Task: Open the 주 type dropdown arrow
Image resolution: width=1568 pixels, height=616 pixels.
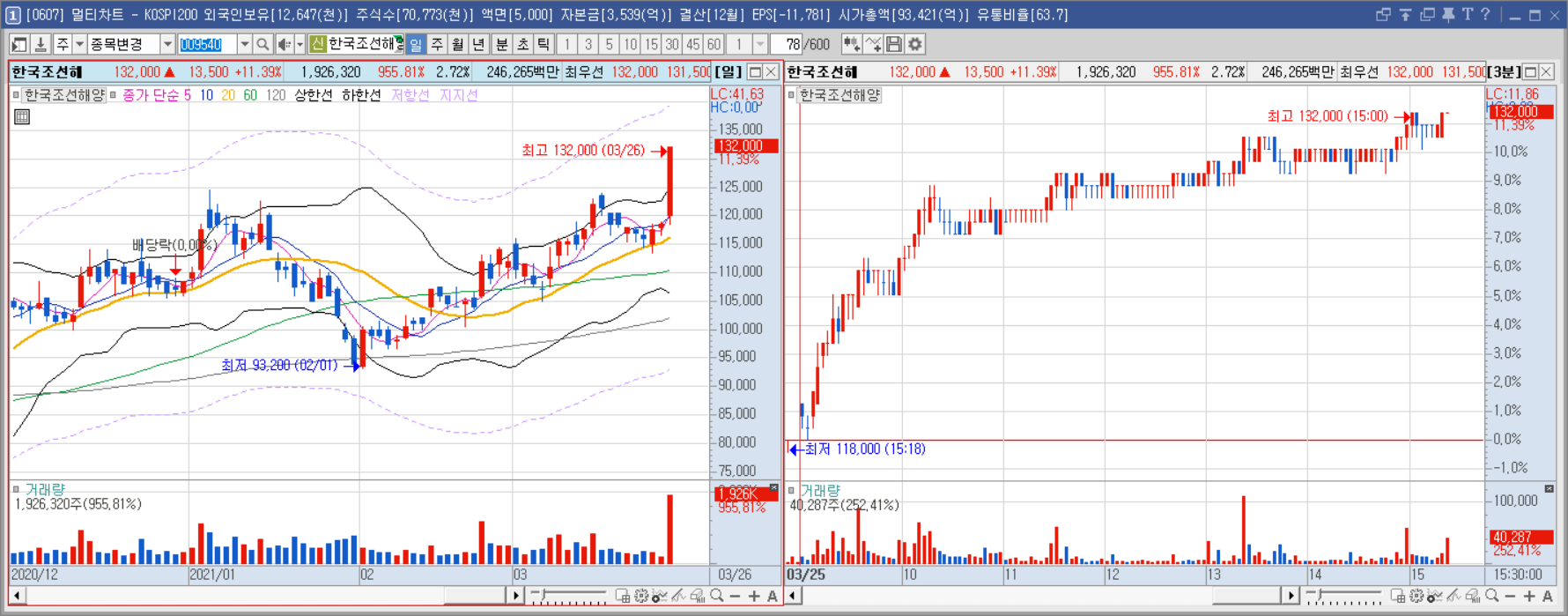Action: 79,44
